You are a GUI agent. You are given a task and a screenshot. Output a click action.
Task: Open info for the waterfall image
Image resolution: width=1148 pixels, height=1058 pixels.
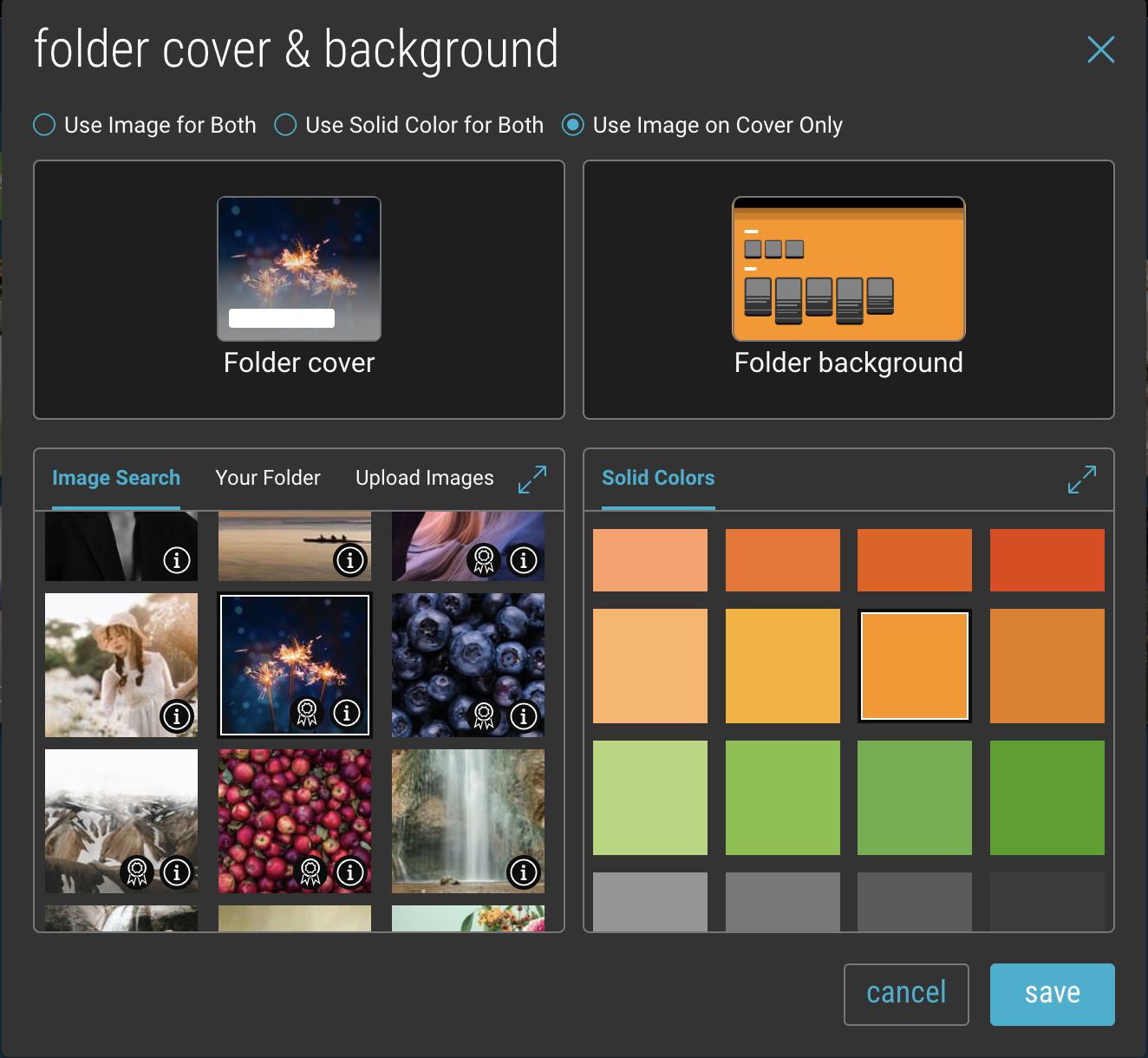[x=523, y=873]
